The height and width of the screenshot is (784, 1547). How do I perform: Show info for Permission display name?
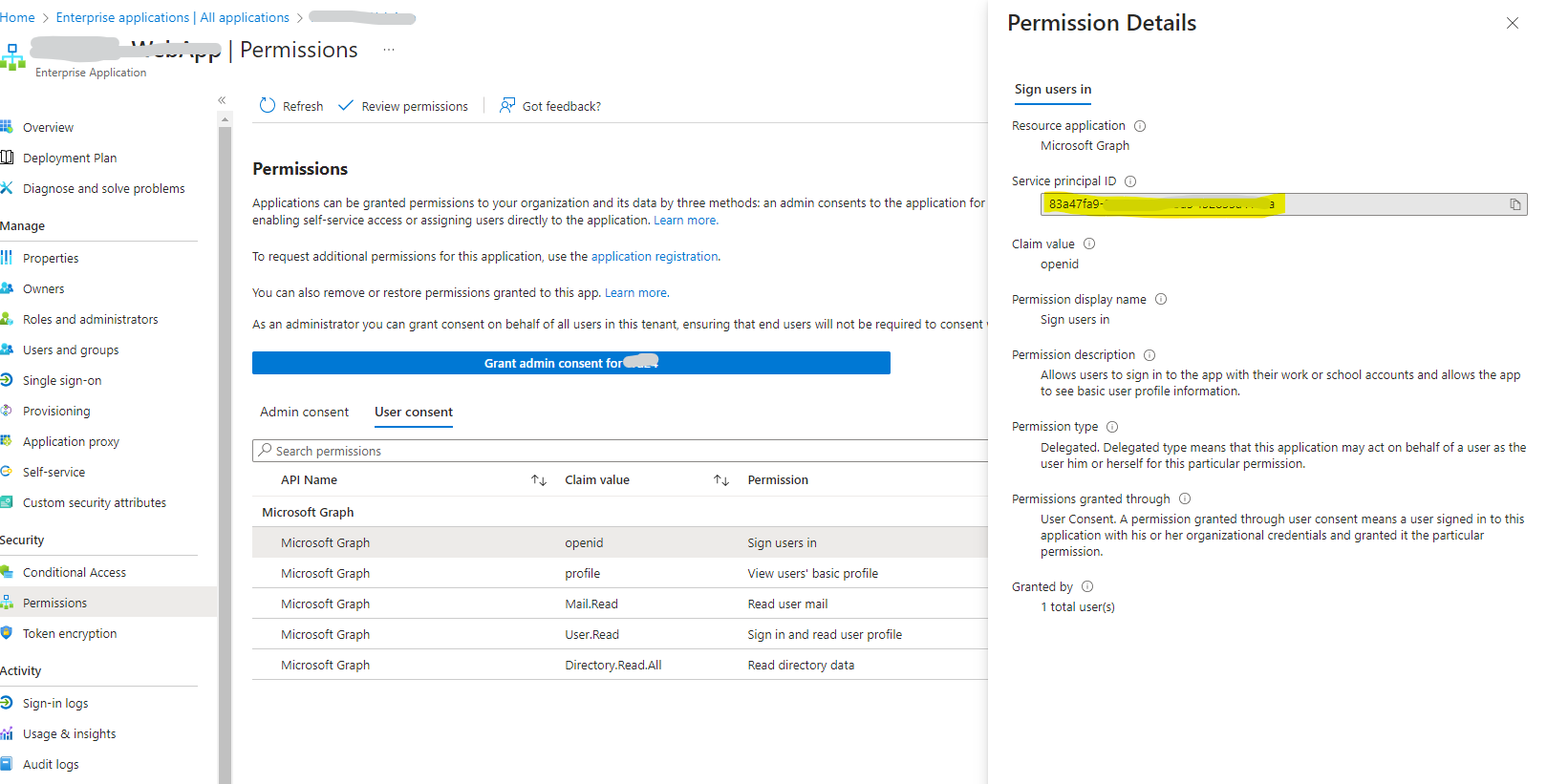click(x=1161, y=299)
